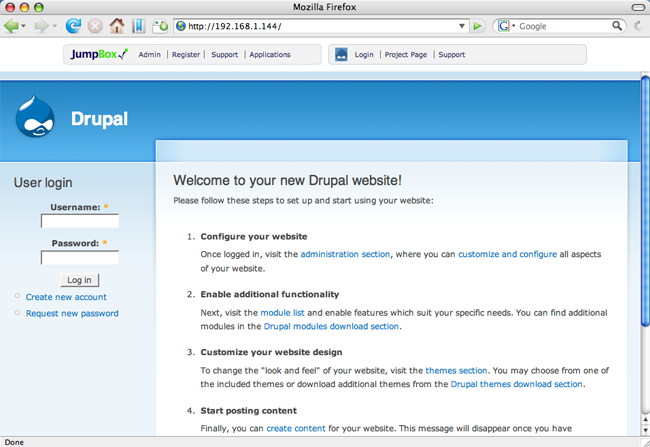Open the Project Page nav link
The image size is (650, 447).
click(x=406, y=55)
